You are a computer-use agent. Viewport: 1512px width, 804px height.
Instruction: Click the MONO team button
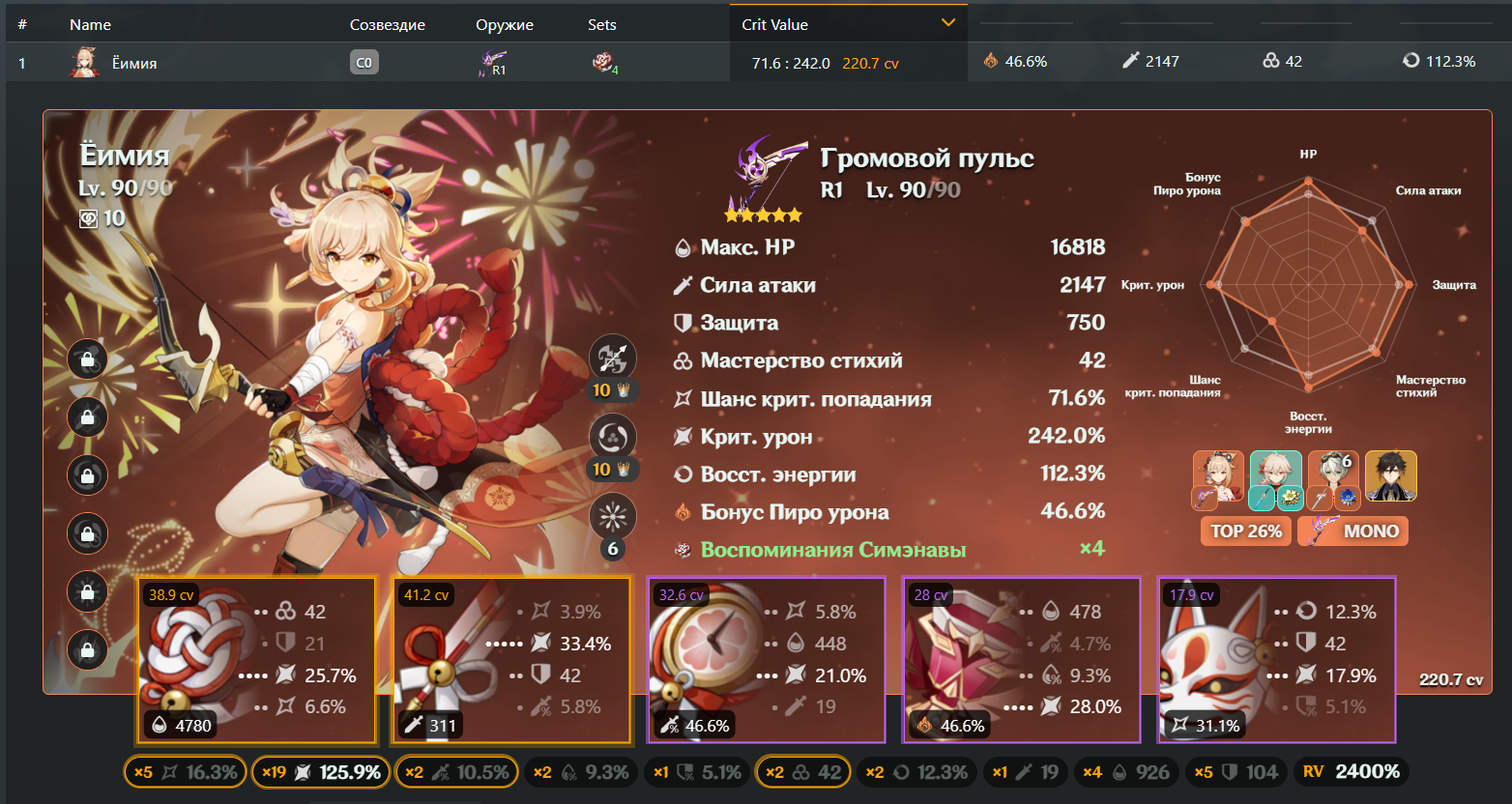pyautogui.click(x=1352, y=531)
